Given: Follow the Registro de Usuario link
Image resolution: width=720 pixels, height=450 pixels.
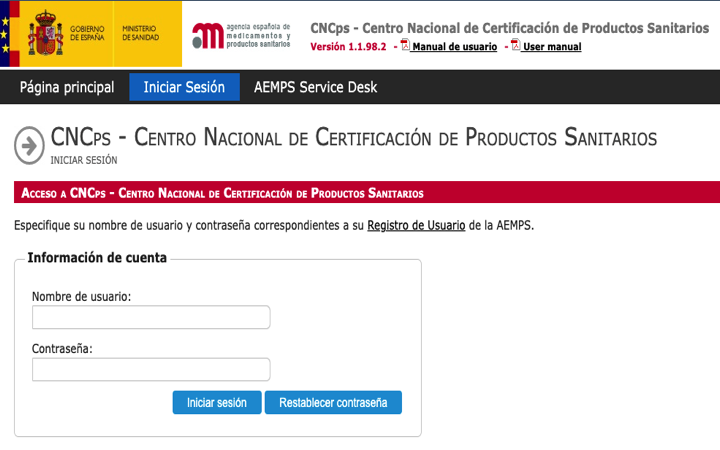Looking at the screenshot, I should (416, 225).
